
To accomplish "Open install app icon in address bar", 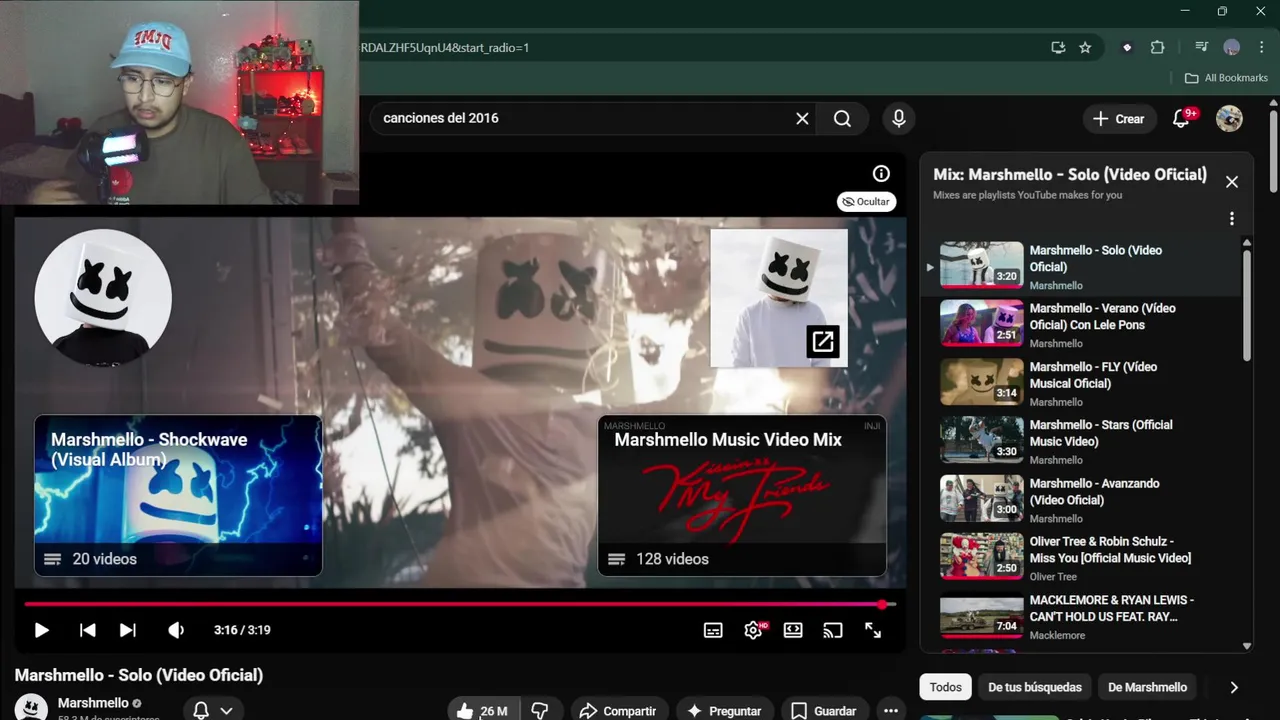I will (x=1058, y=47).
